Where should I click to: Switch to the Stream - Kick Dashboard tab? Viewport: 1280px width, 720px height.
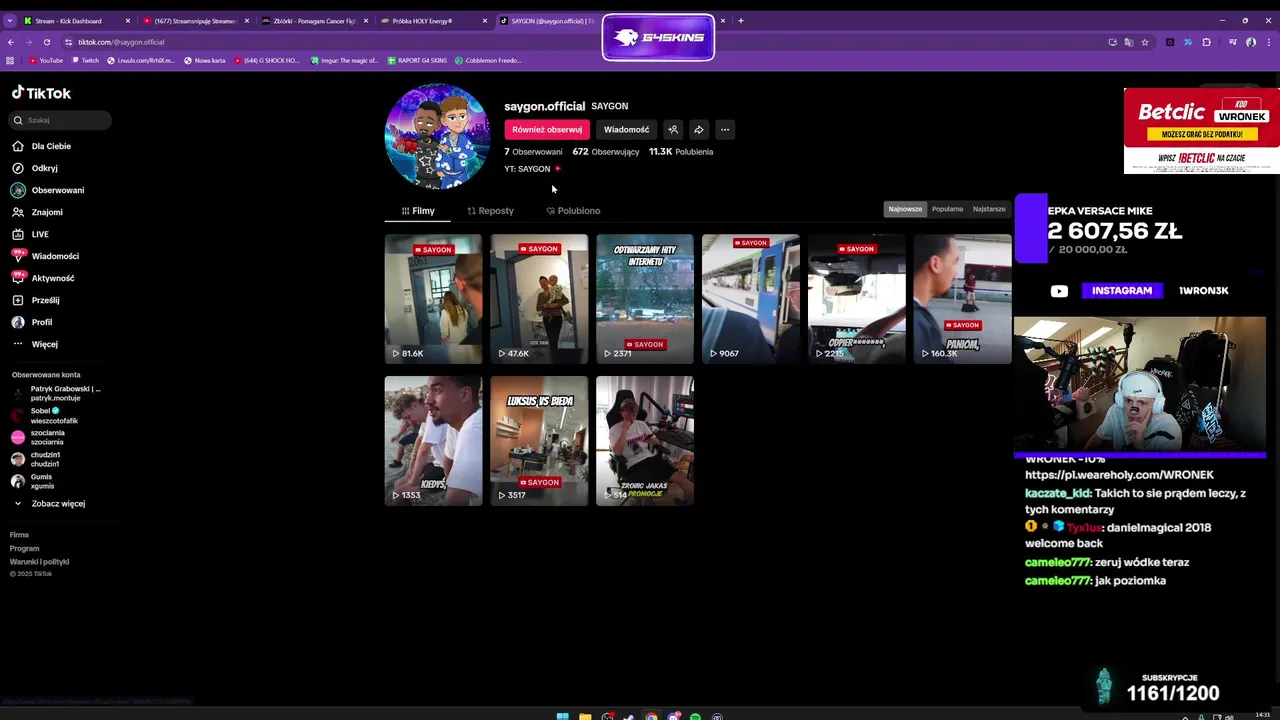pos(76,21)
